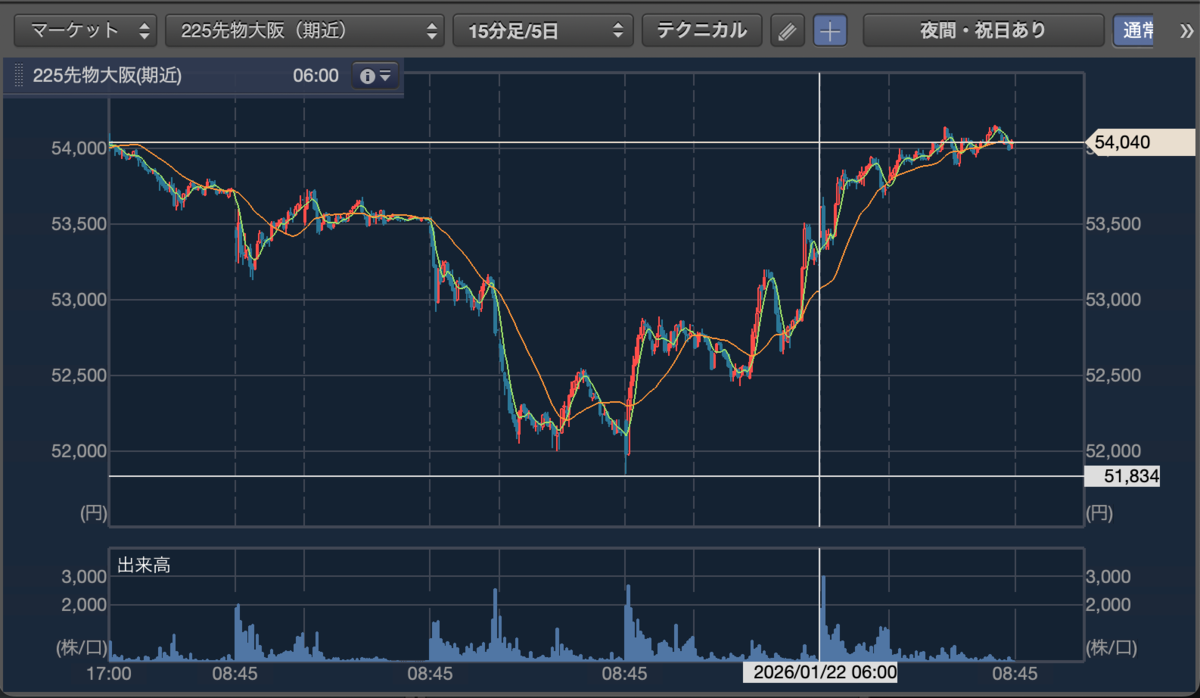Open the chart info dropdown icon

tap(375, 76)
